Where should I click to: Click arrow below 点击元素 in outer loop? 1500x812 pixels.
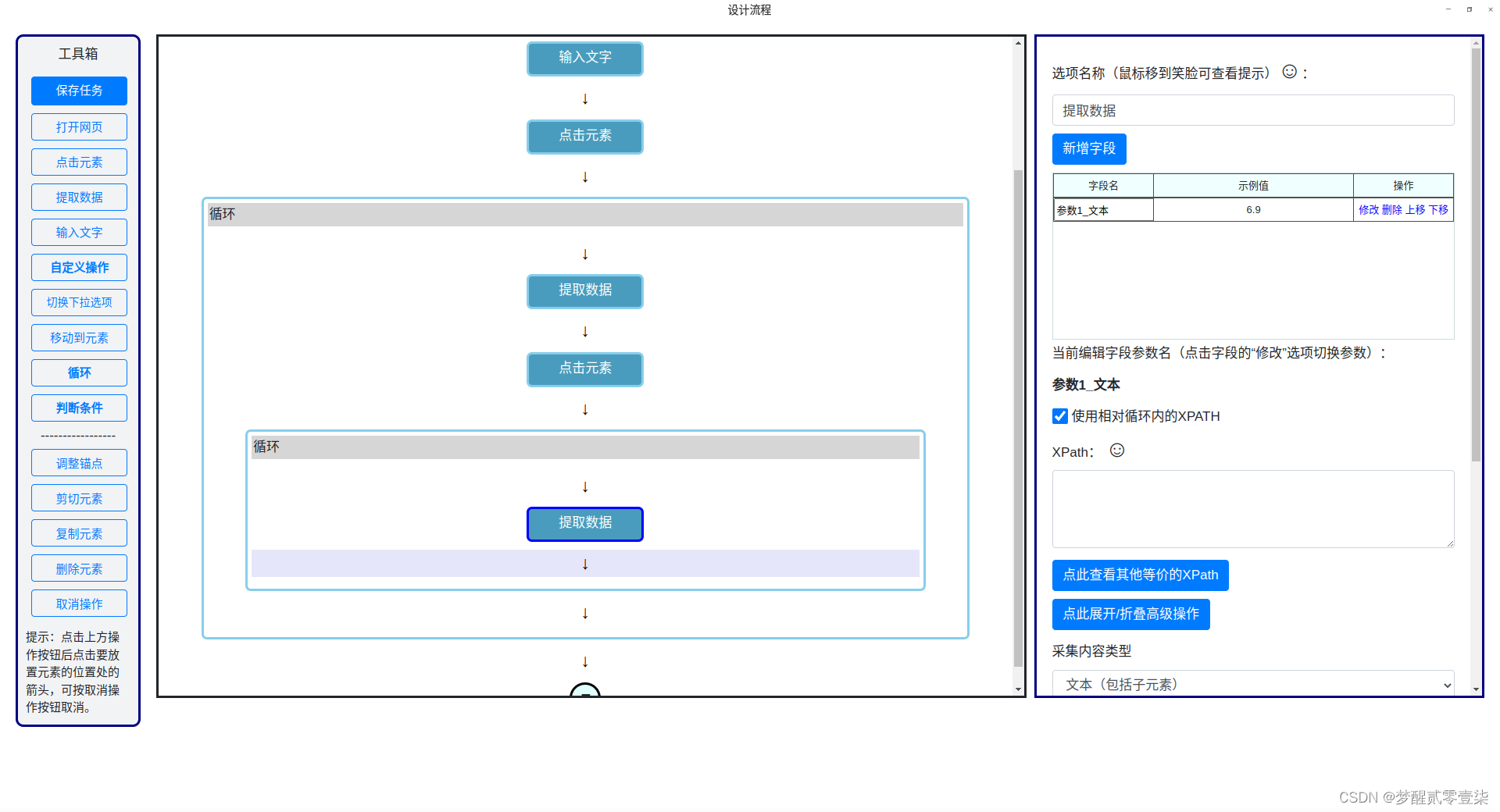click(585, 409)
